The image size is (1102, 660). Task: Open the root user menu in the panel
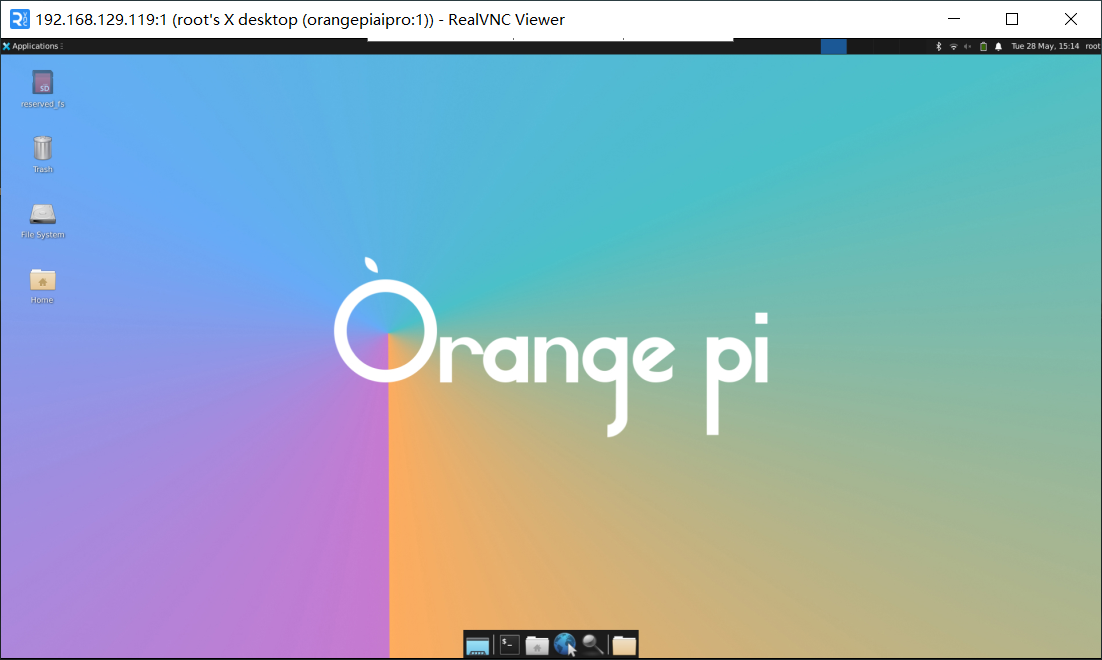1092,46
